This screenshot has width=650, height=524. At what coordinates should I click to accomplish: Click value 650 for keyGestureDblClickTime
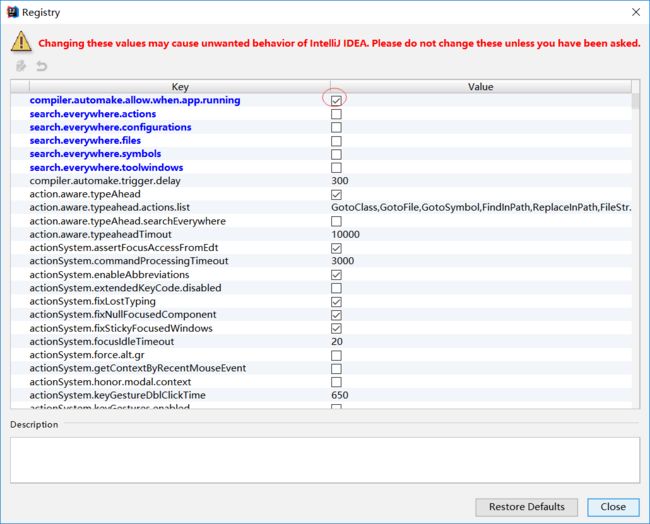(340, 395)
